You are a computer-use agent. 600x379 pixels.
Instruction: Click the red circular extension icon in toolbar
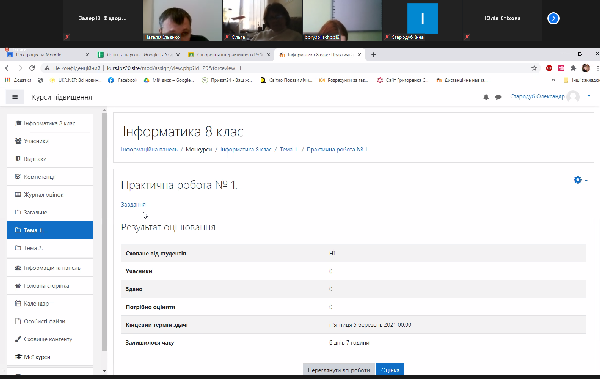pyautogui.click(x=549, y=68)
